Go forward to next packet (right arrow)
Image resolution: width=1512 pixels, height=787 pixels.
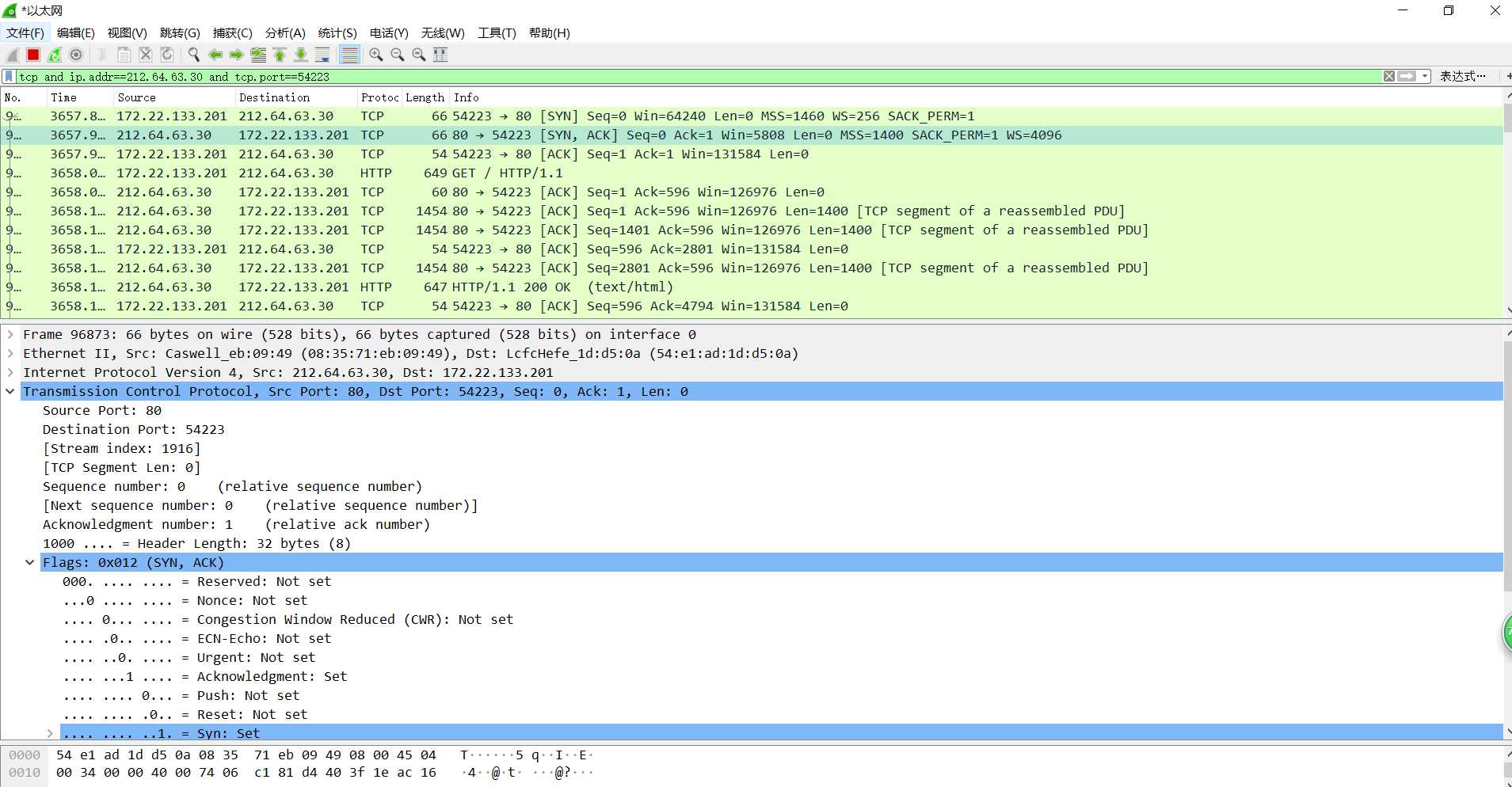pyautogui.click(x=236, y=55)
